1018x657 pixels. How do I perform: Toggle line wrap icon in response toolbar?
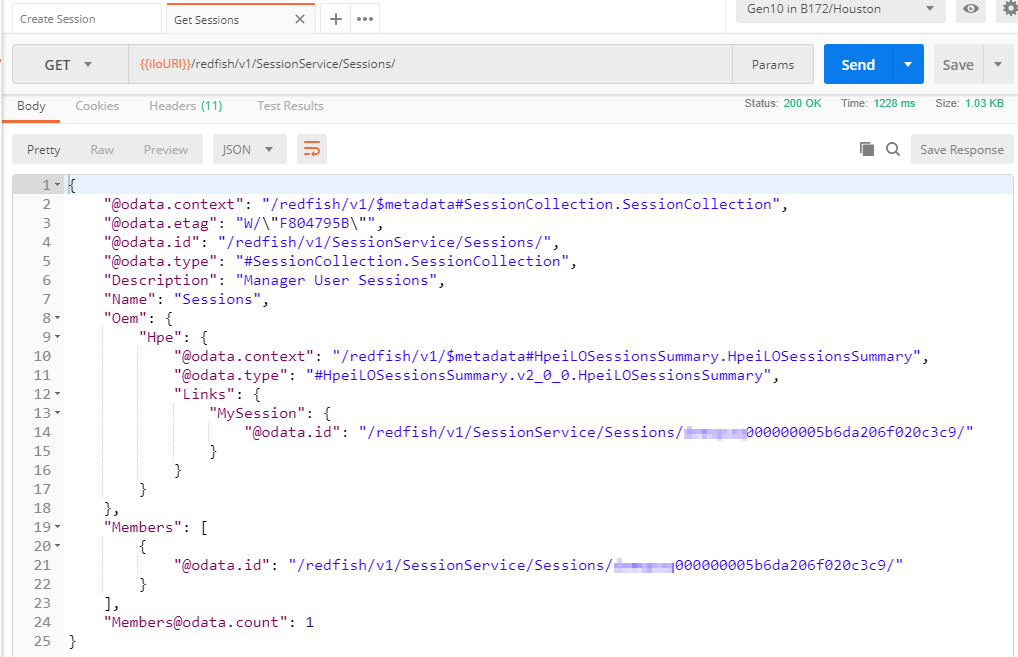click(x=312, y=149)
